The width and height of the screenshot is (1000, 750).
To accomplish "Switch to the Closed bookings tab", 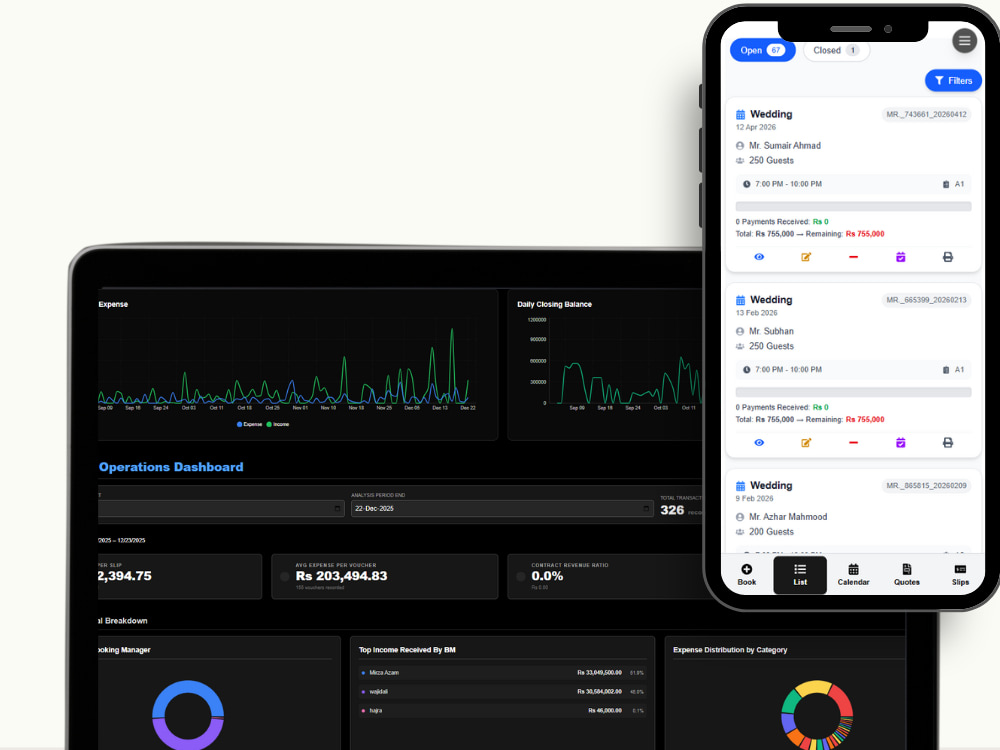I will tap(836, 50).
